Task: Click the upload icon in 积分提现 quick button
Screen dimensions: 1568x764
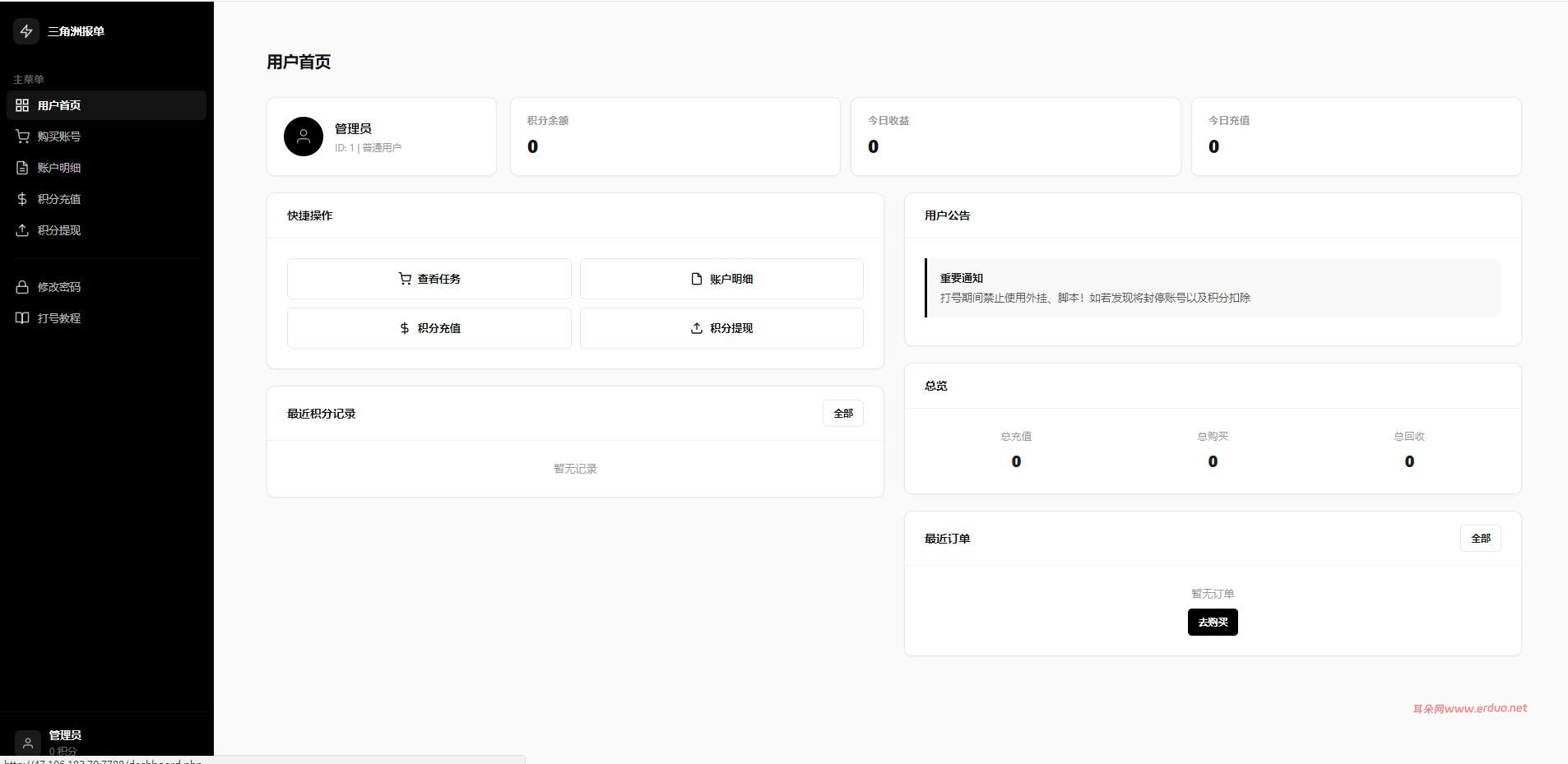Action: [x=697, y=328]
